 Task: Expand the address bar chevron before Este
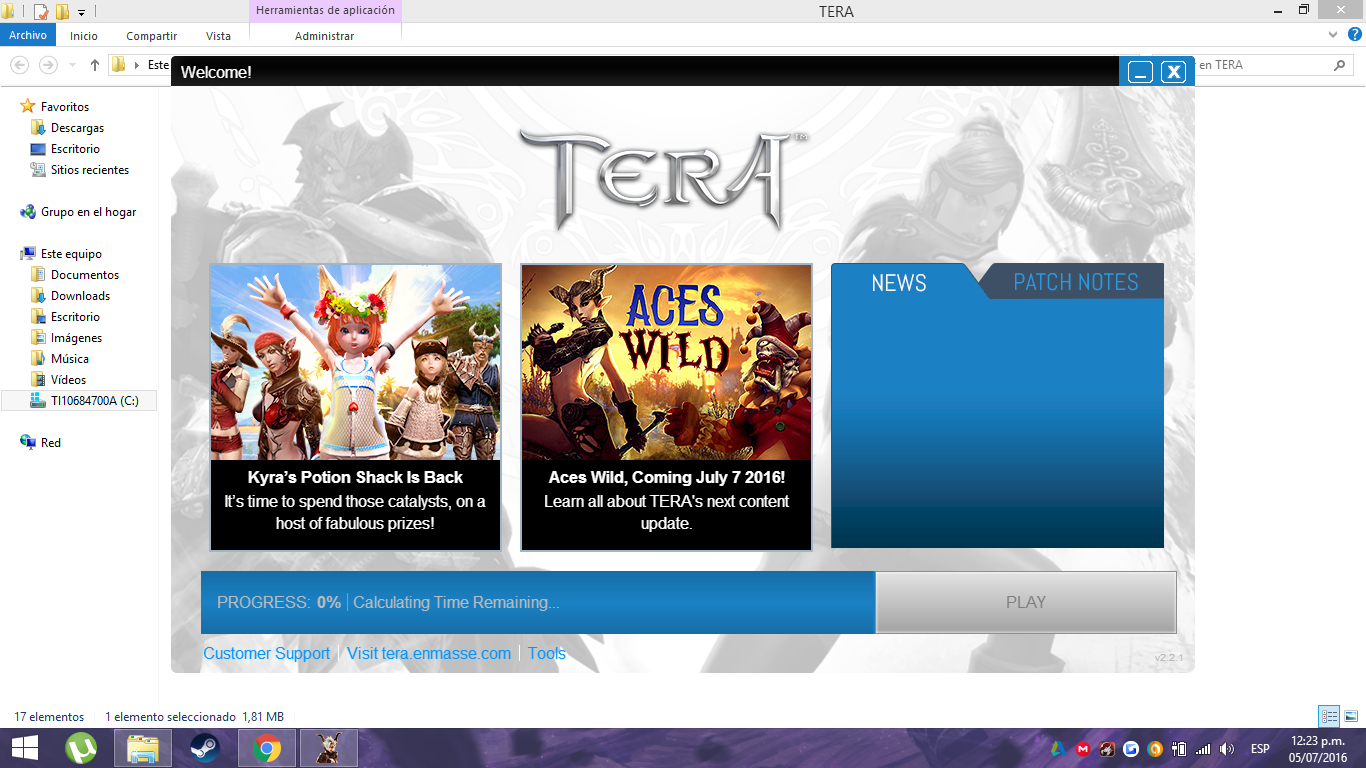point(137,65)
